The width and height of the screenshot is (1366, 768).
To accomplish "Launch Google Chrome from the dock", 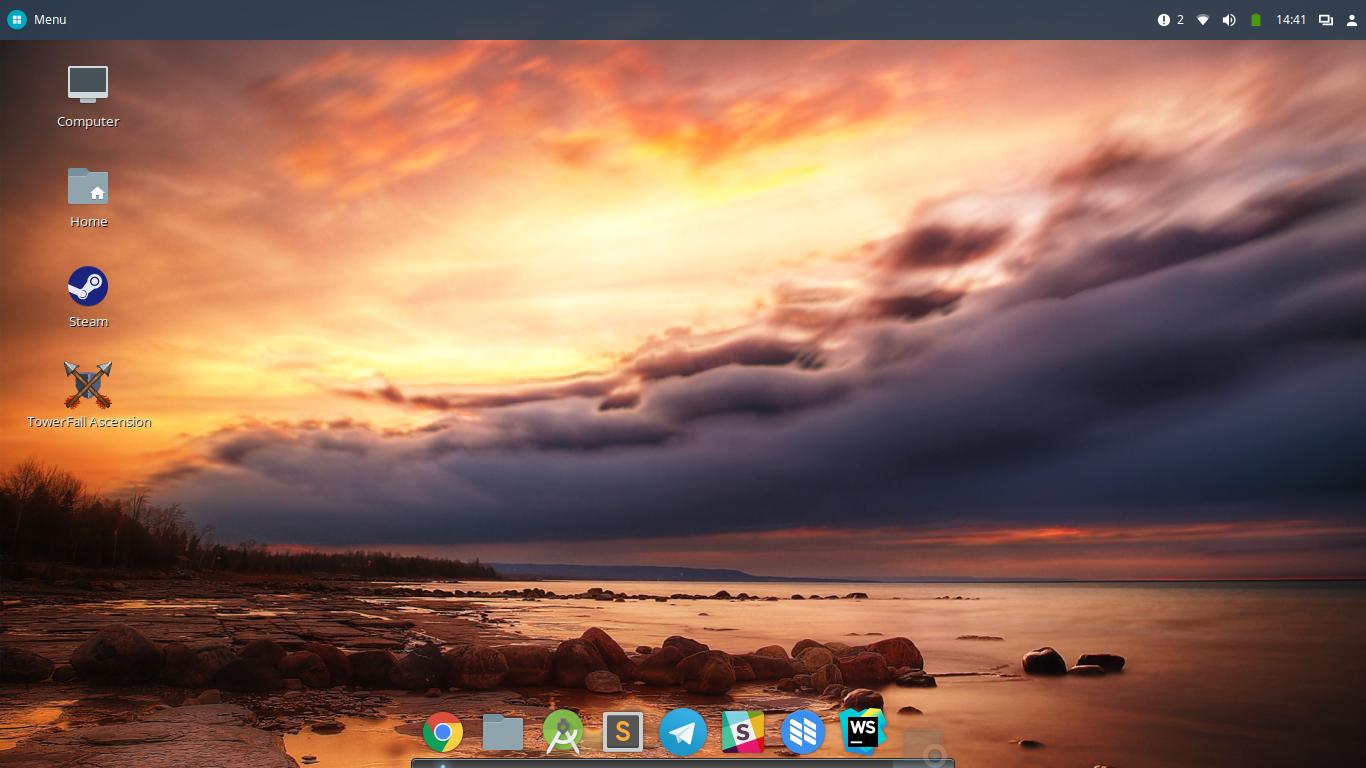I will pyautogui.click(x=443, y=733).
